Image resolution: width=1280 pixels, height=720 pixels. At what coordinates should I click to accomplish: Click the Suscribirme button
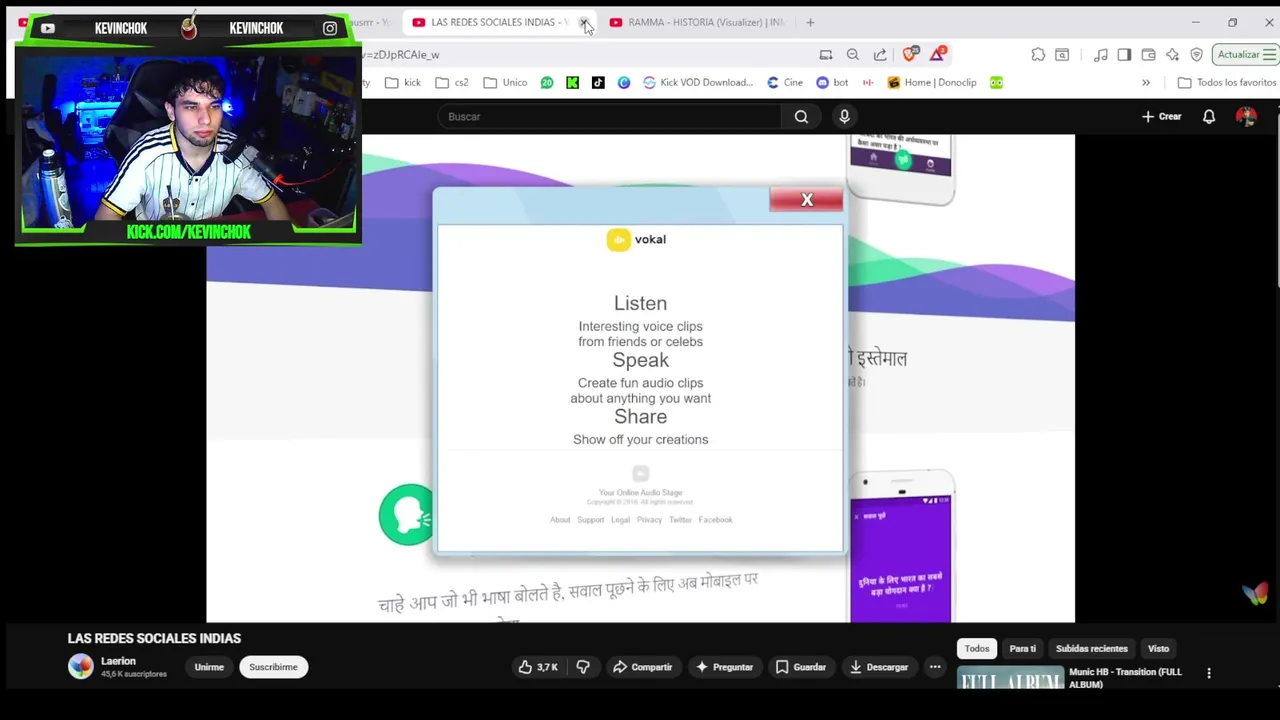click(x=273, y=667)
